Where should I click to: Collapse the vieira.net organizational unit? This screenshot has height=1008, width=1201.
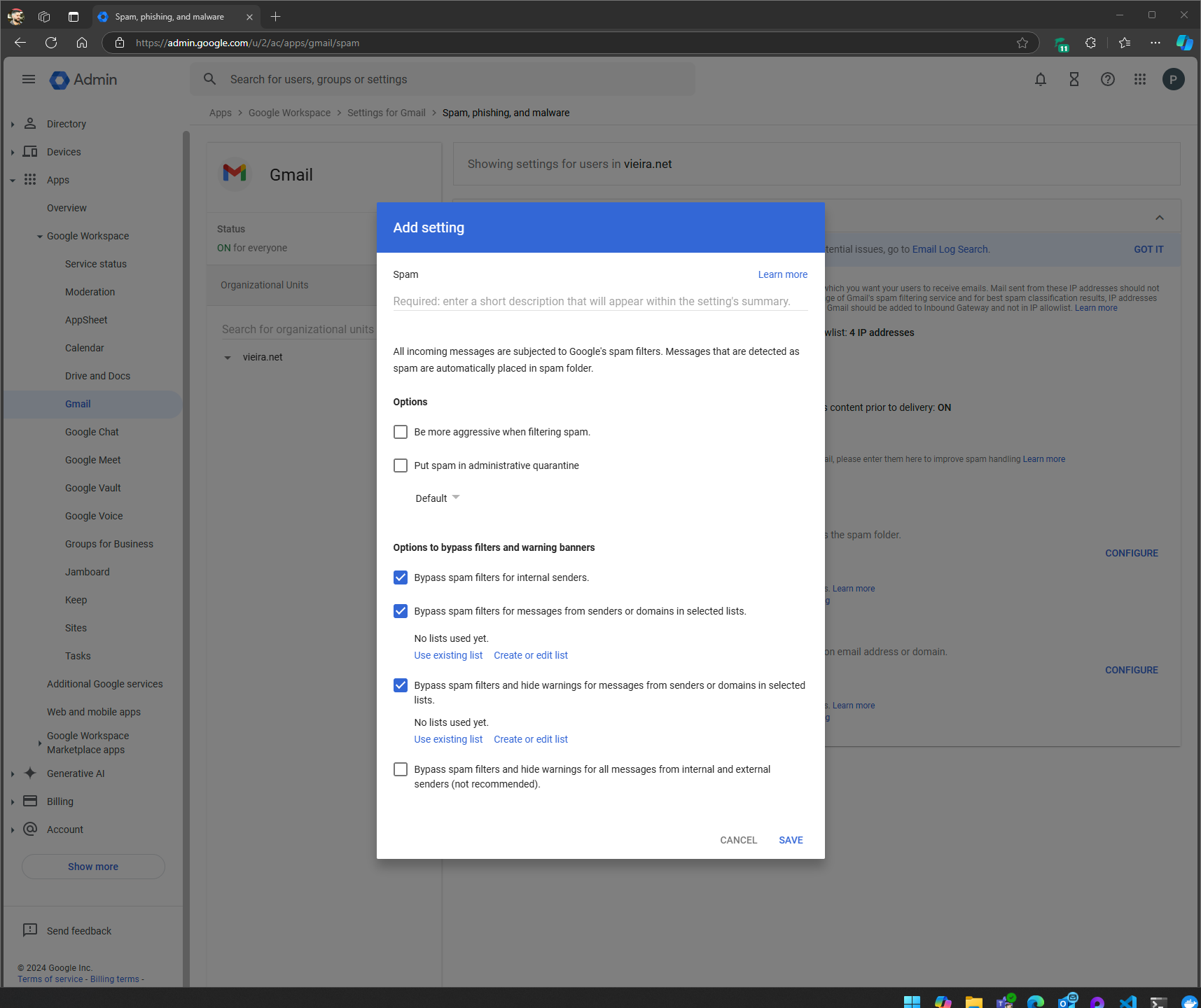click(x=228, y=358)
